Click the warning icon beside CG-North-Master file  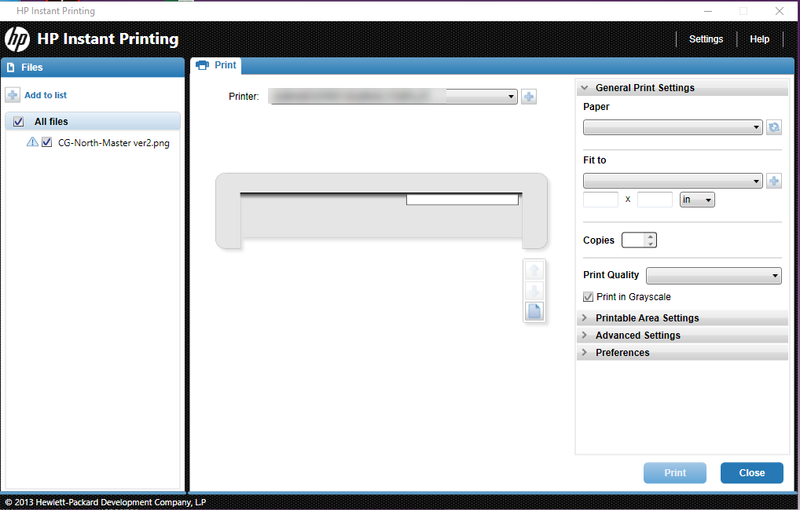click(32, 142)
